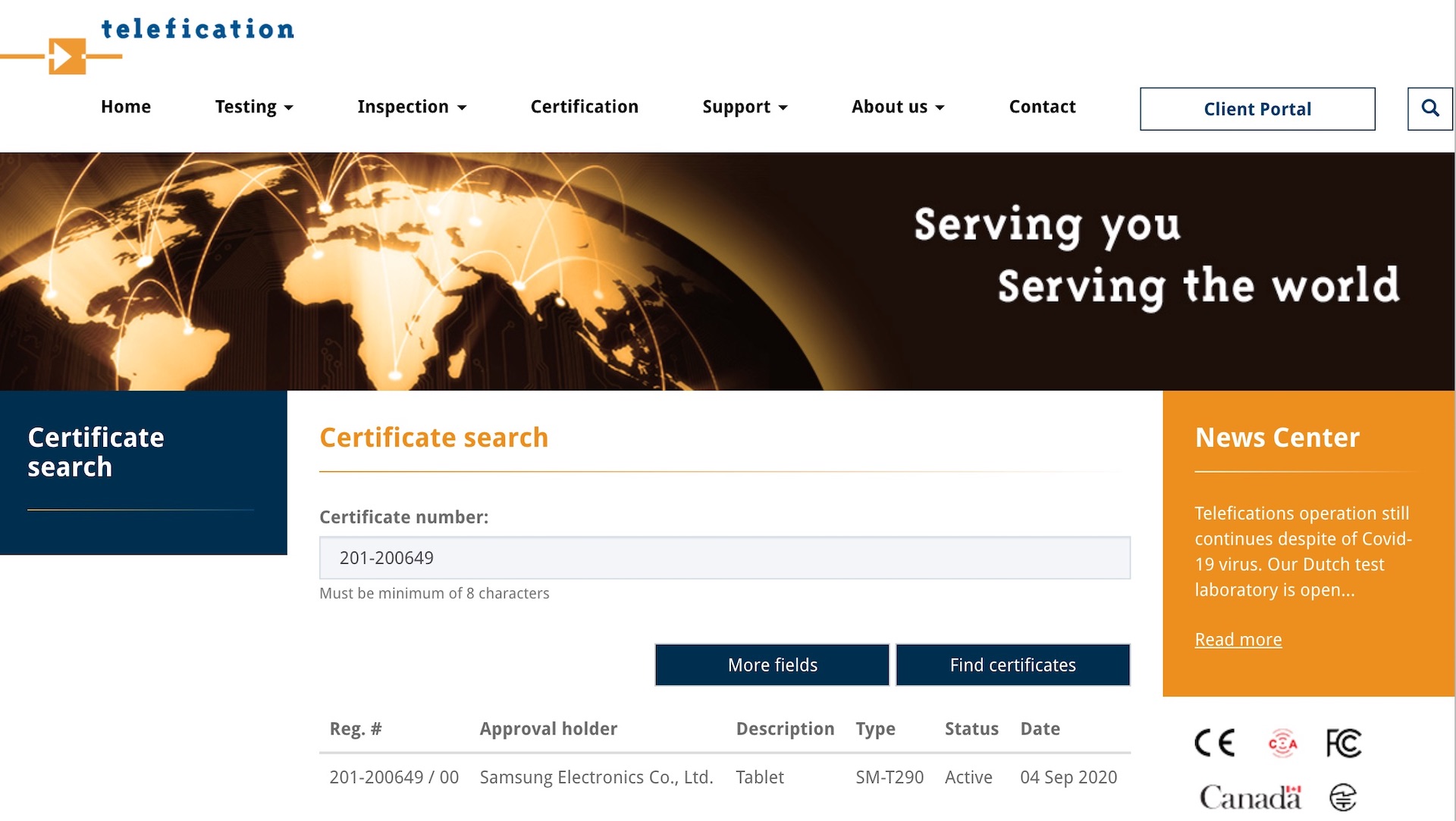This screenshot has width=1456, height=821.
Task: Click the Active status cell
Action: pyautogui.click(x=968, y=777)
